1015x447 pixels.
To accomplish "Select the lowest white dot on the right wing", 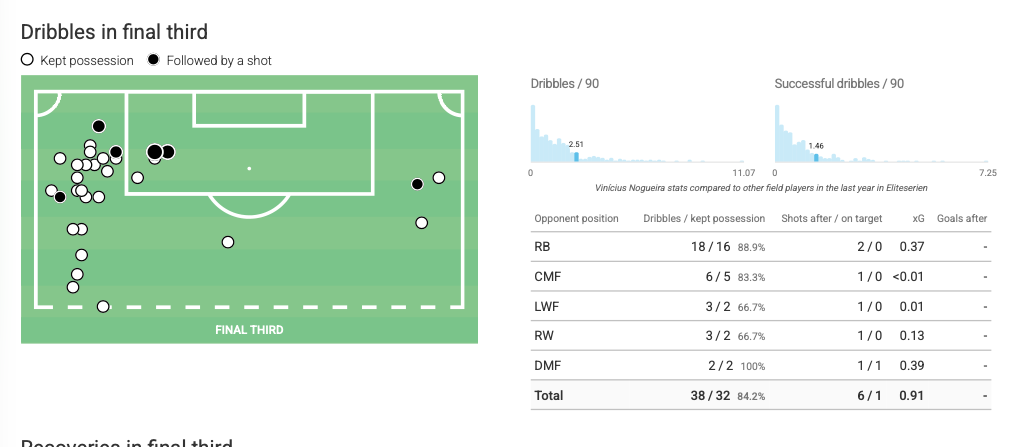I will coord(422,222).
